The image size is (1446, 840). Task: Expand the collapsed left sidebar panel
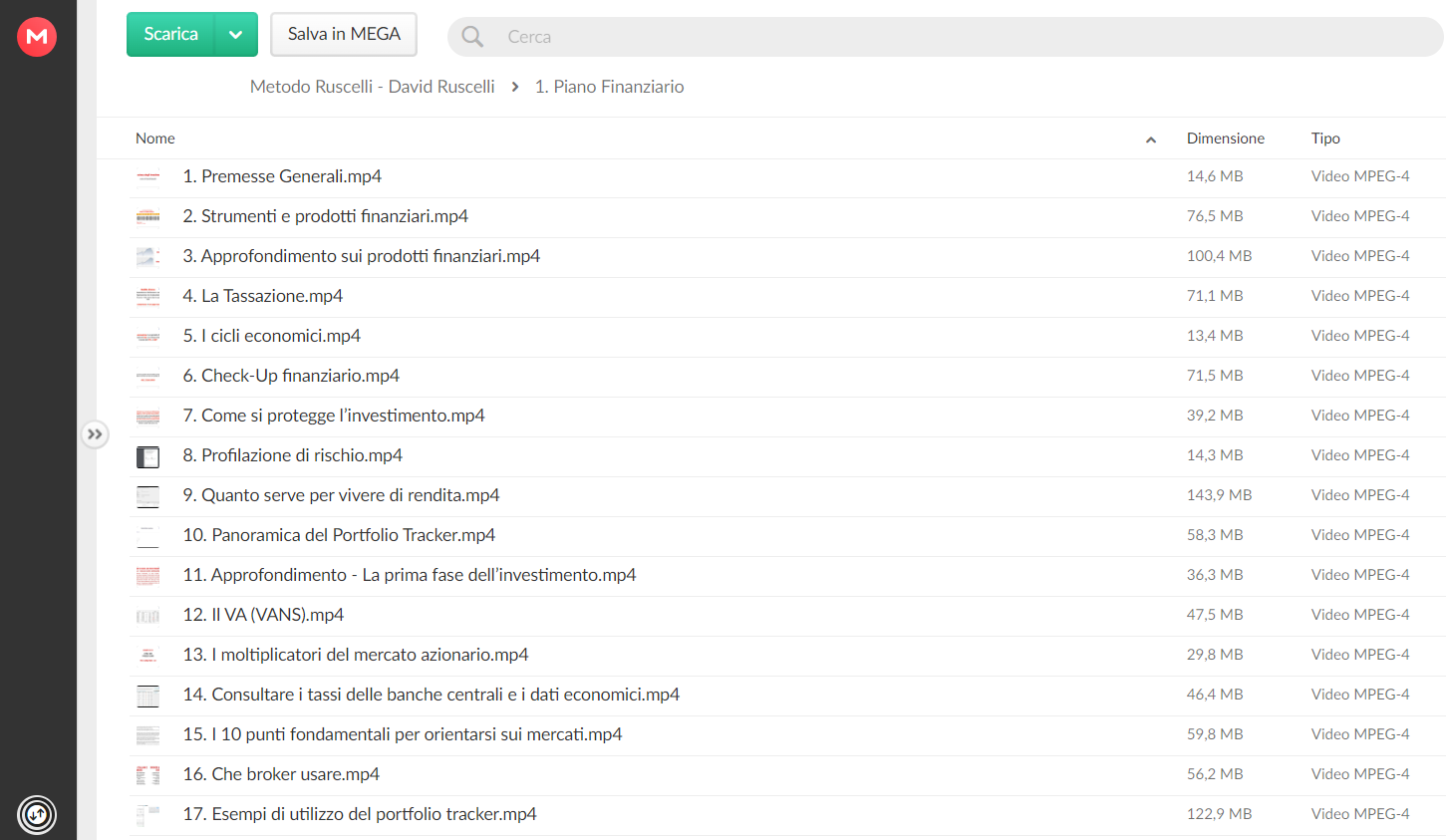(95, 434)
